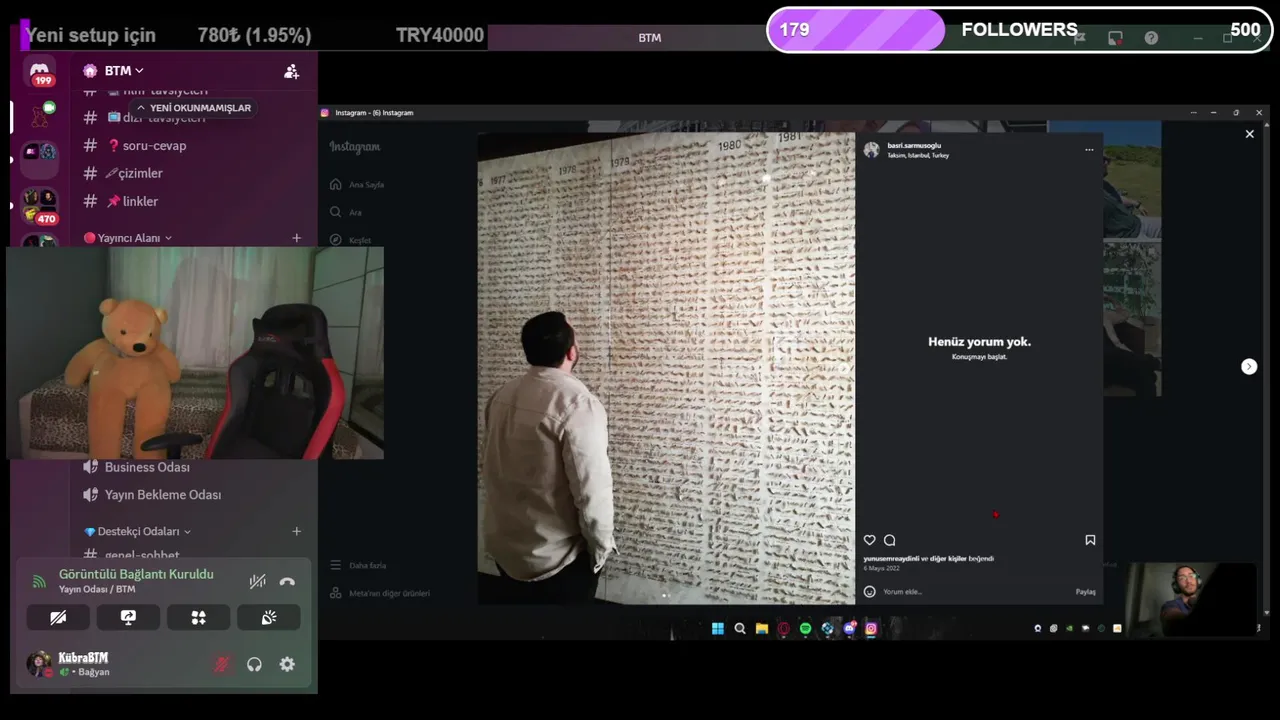The image size is (1280, 720).
Task: Open Instagram Daha fazla menu
Action: pos(358,565)
